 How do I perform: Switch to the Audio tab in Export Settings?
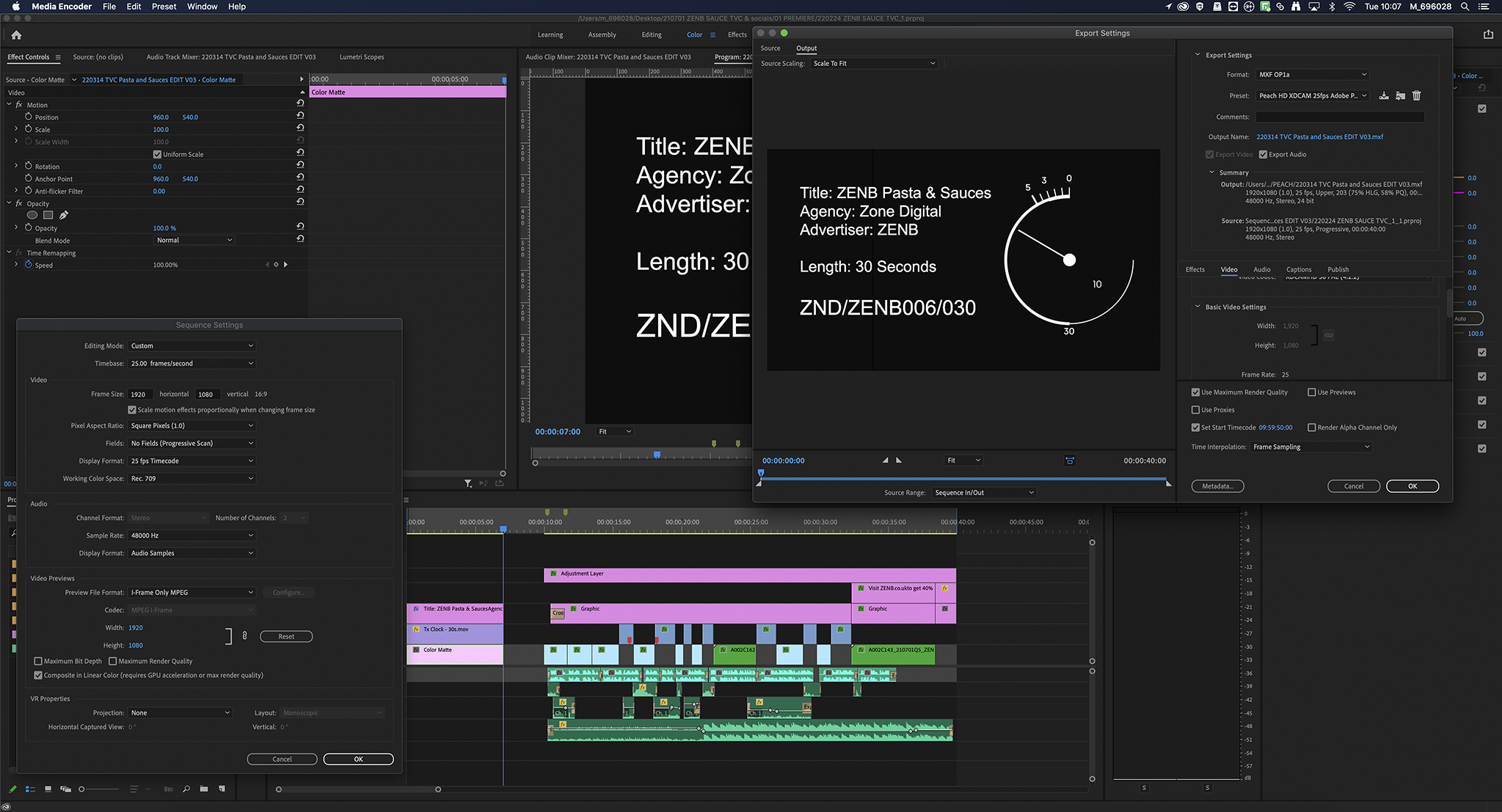(x=1261, y=269)
